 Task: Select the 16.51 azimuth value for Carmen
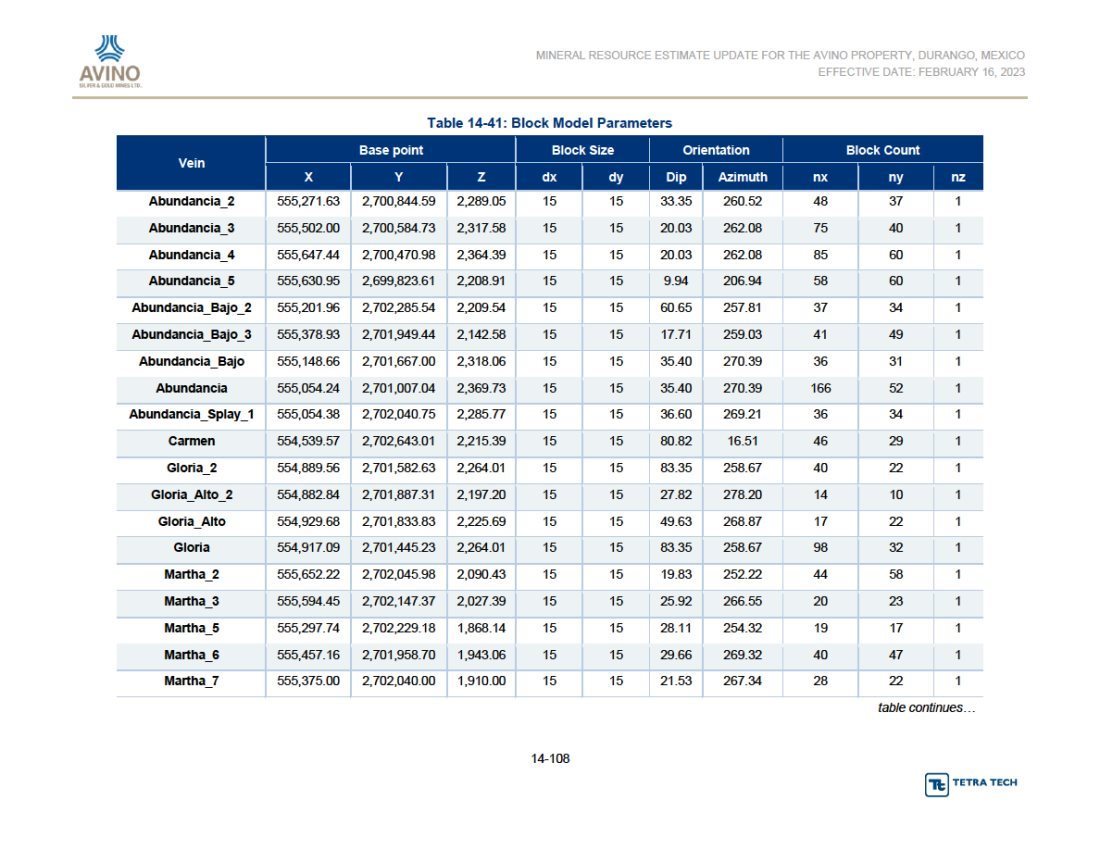[742, 441]
